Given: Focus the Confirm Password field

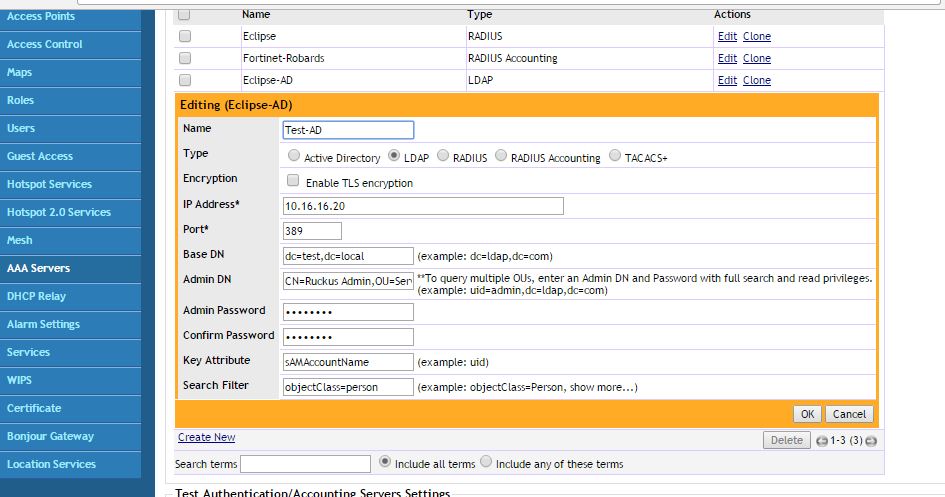Looking at the screenshot, I should (348, 337).
